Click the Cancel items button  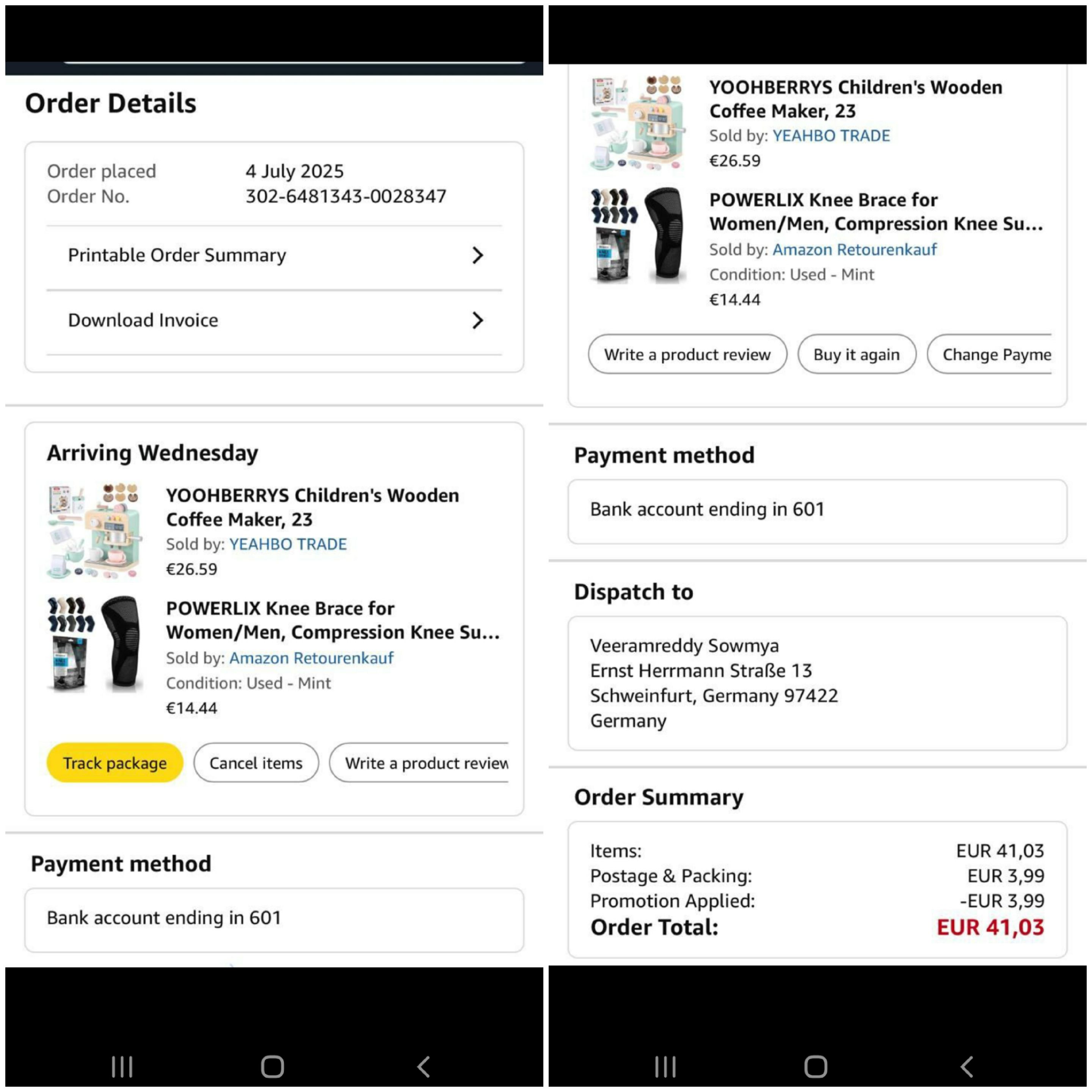click(256, 763)
